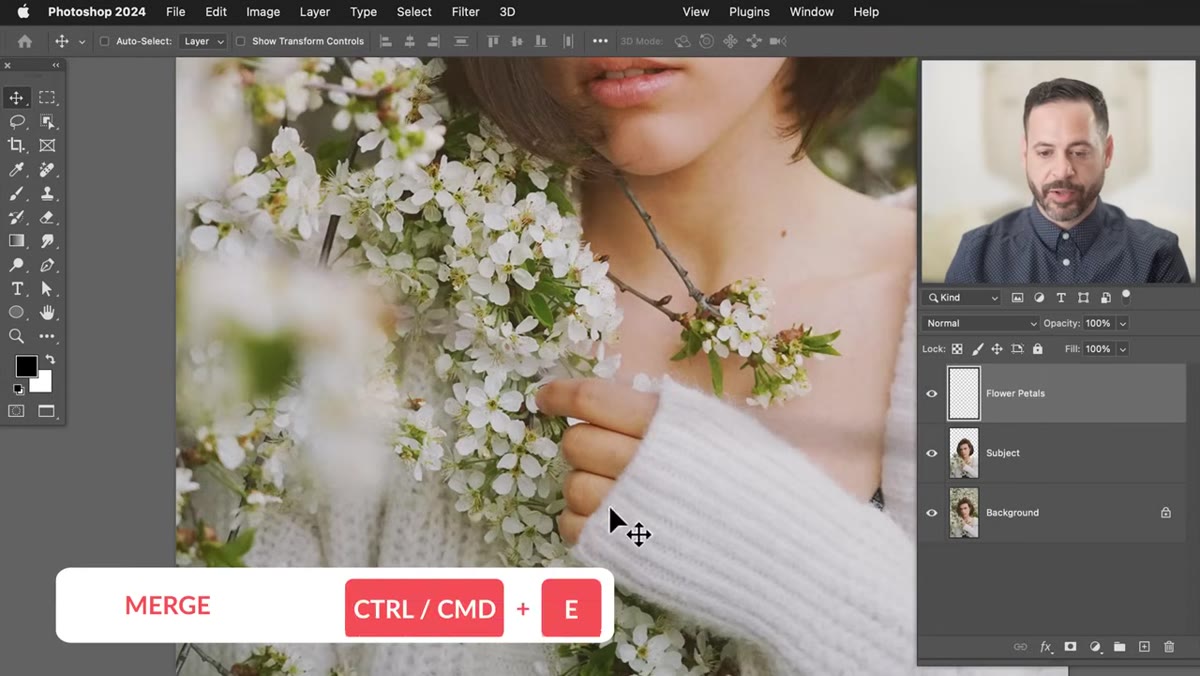Toggle lock all padlock icon
The width and height of the screenshot is (1200, 676).
coord(1037,349)
